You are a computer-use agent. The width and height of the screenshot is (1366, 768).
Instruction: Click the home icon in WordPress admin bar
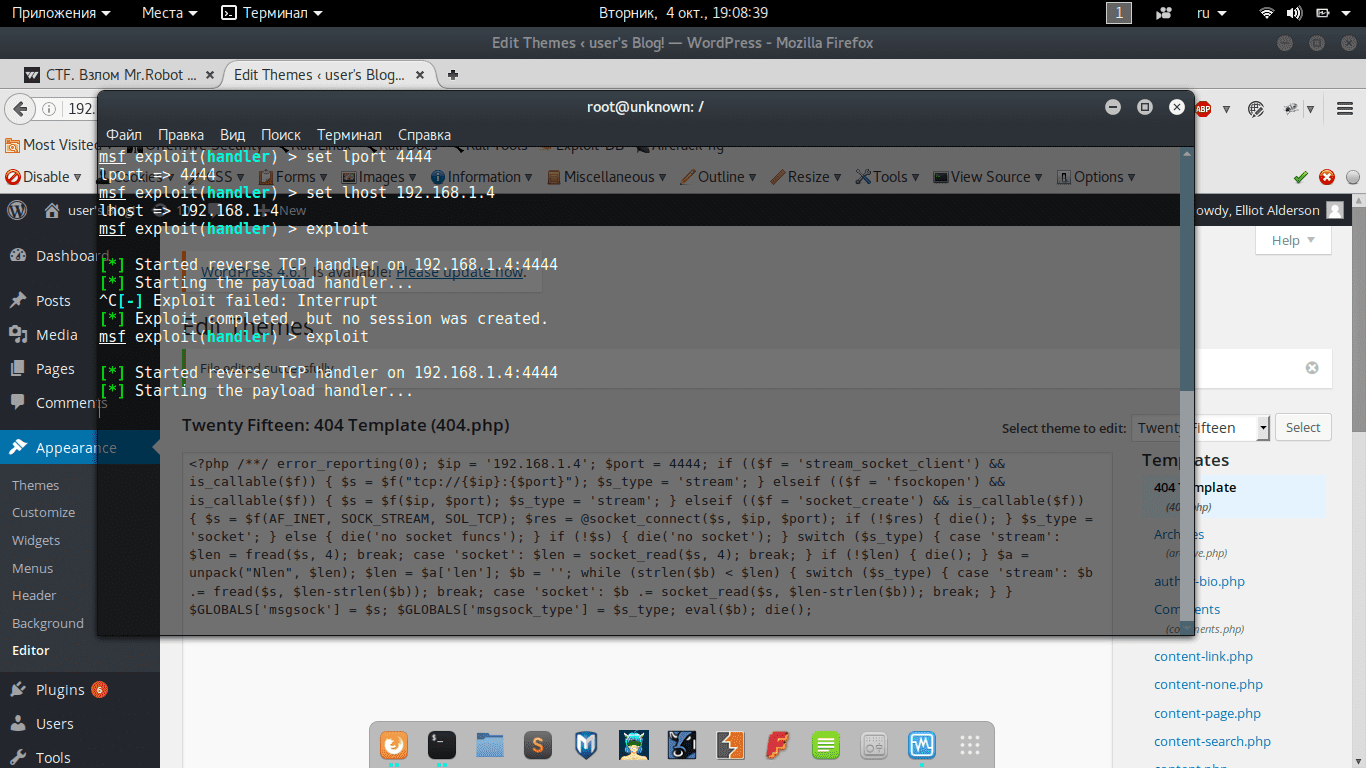pos(51,210)
